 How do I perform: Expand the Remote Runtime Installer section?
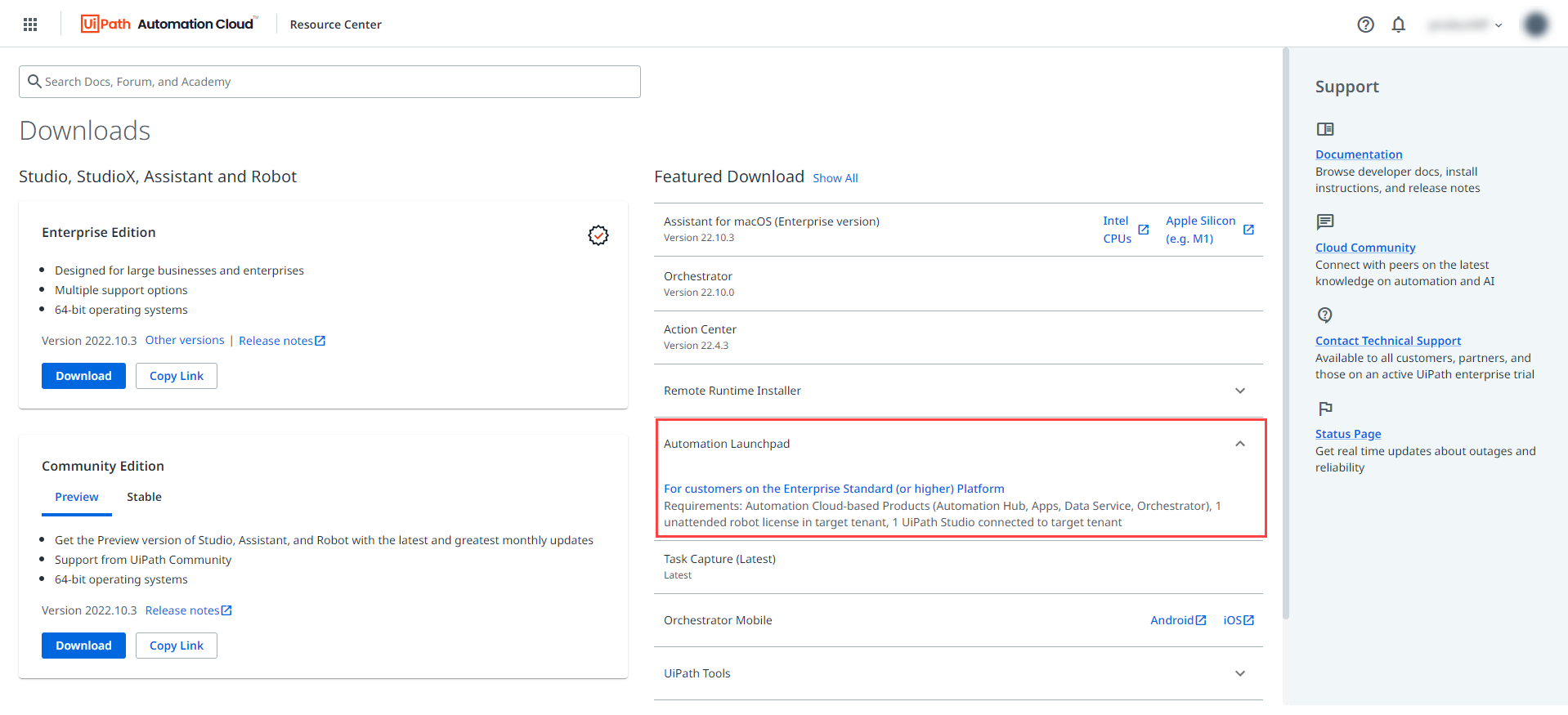1239,391
